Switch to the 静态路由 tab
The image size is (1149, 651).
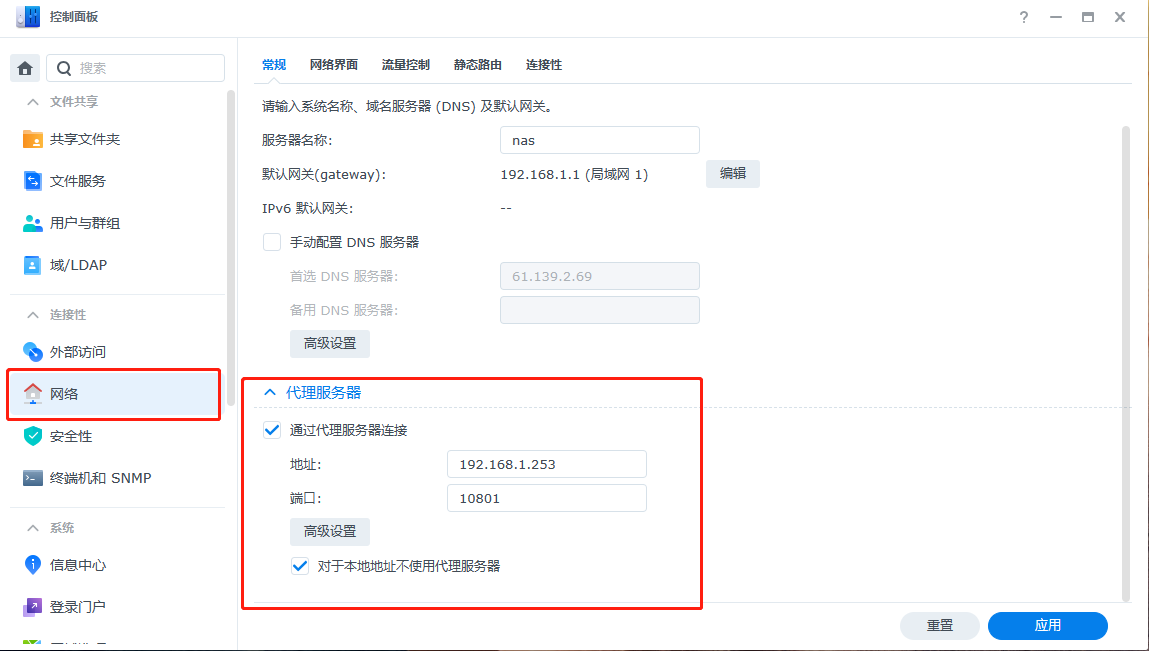[477, 65]
